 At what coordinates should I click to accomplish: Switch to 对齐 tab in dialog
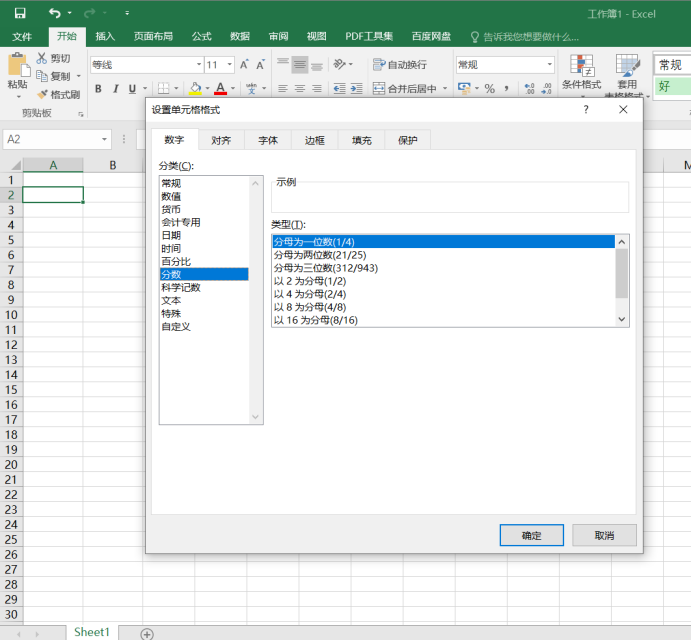point(221,140)
